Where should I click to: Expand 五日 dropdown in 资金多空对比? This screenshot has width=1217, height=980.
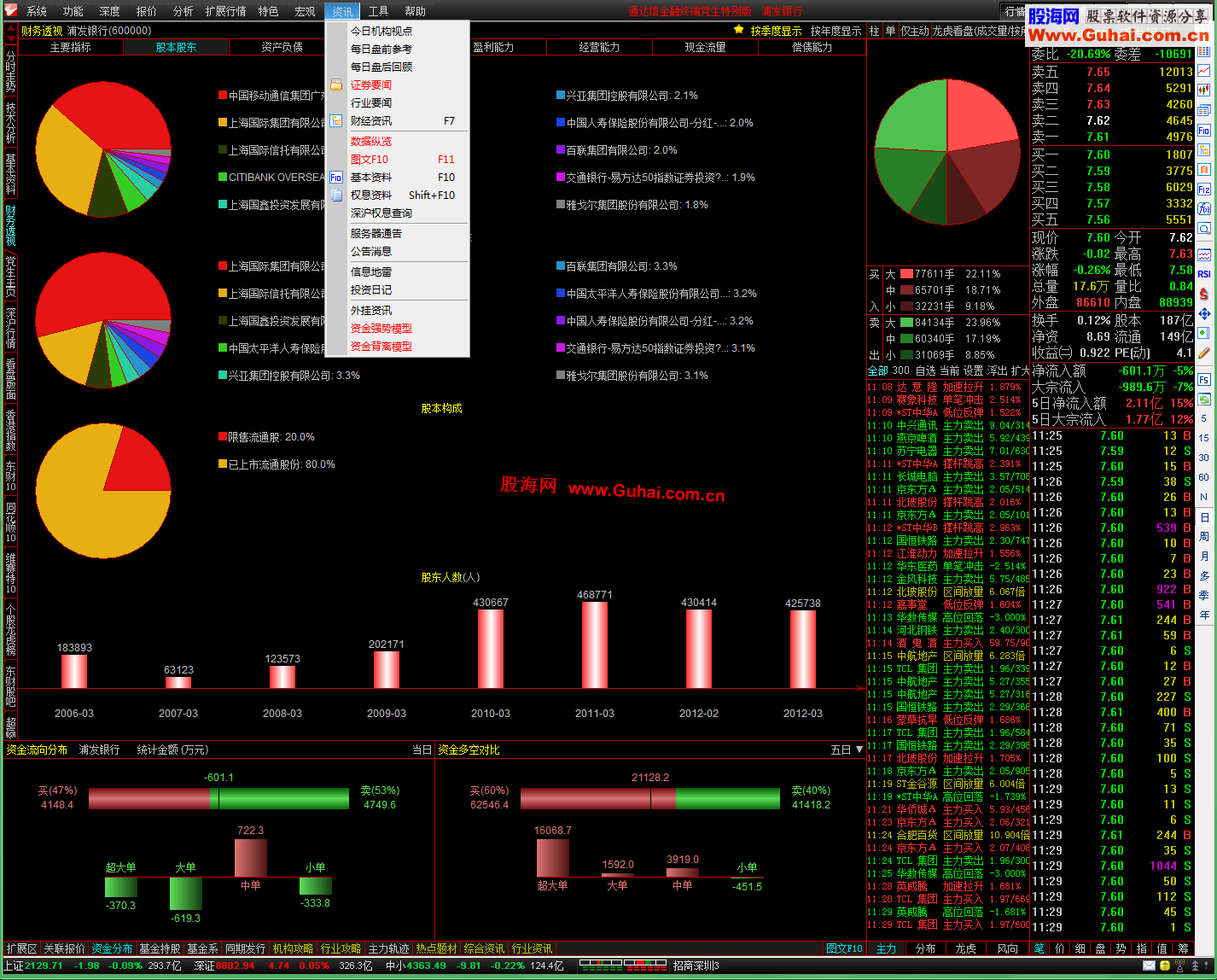pyautogui.click(x=847, y=750)
